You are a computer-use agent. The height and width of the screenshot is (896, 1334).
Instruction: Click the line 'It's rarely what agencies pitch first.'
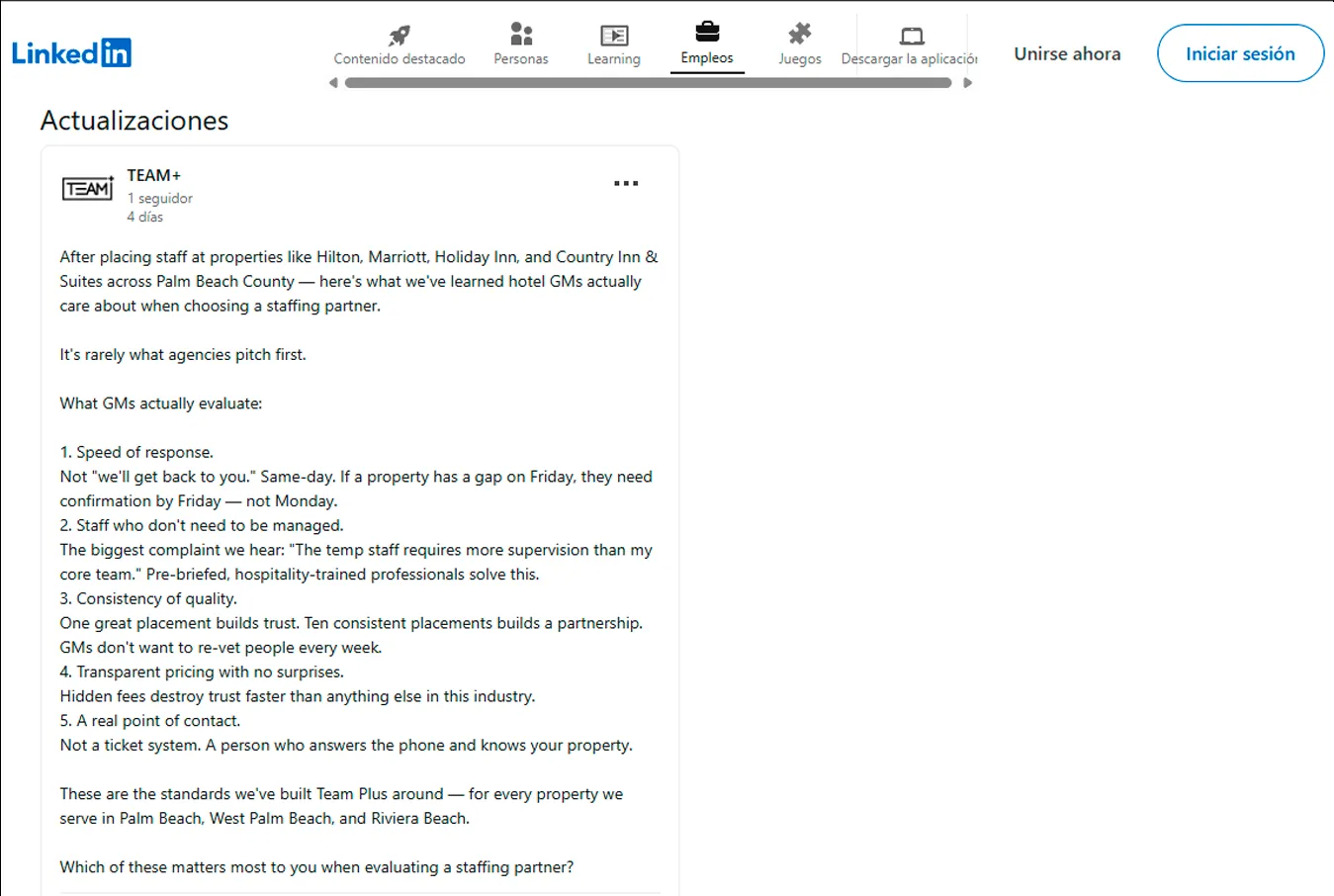183,355
